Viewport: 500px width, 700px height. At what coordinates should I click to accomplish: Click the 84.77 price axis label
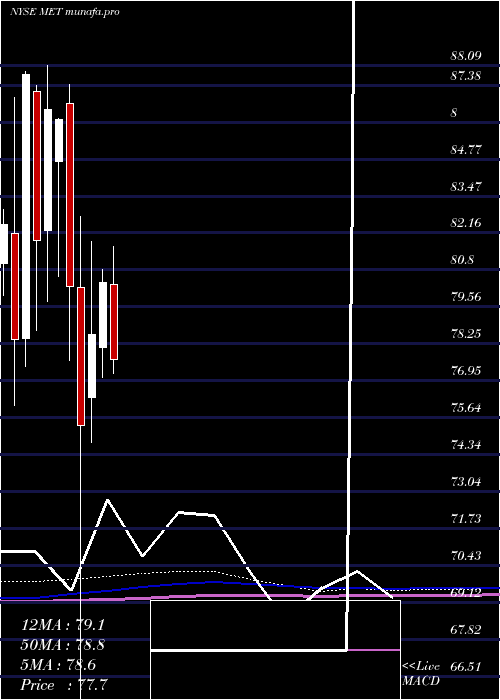point(466,150)
